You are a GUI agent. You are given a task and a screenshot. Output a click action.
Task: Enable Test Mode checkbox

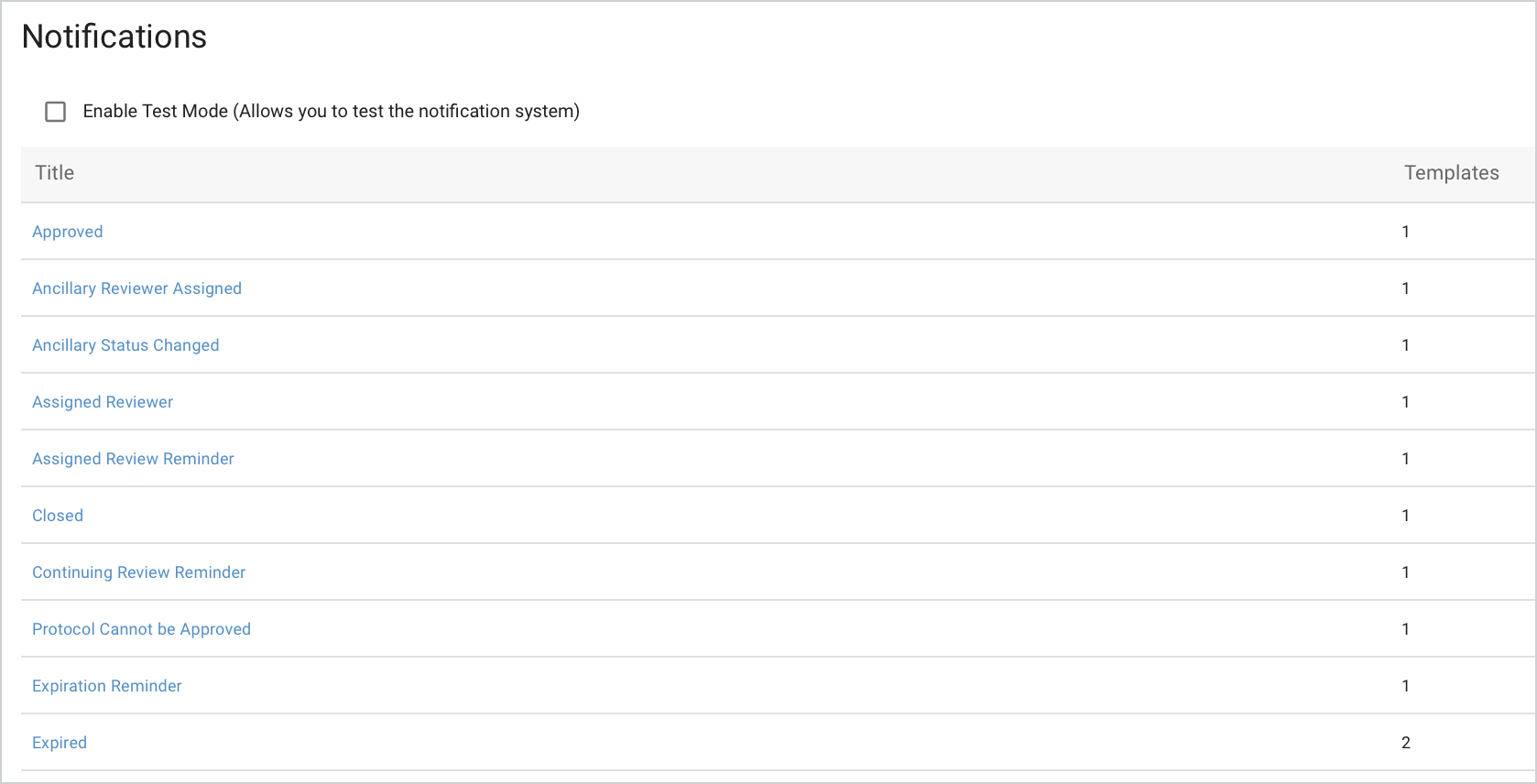pyautogui.click(x=55, y=111)
